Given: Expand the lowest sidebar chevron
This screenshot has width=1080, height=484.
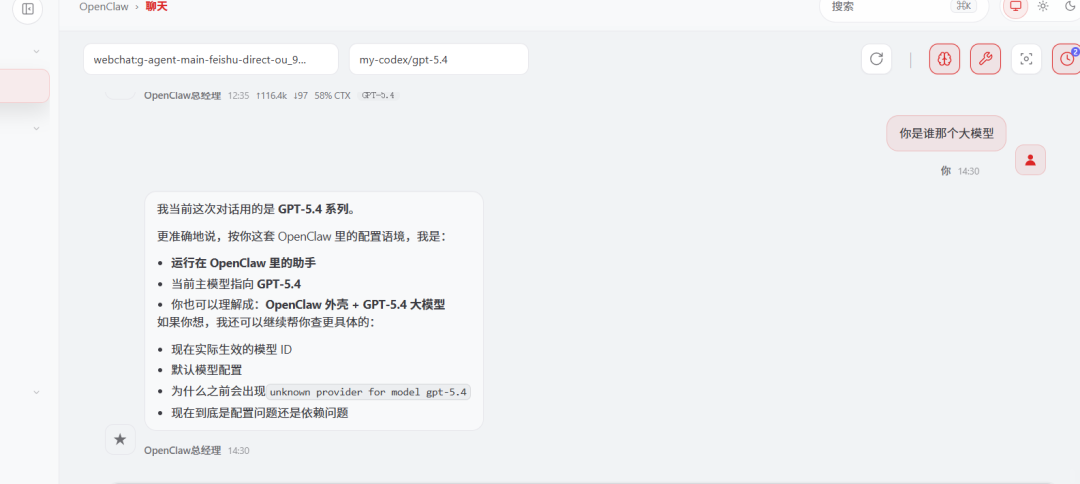Looking at the screenshot, I should [37, 392].
